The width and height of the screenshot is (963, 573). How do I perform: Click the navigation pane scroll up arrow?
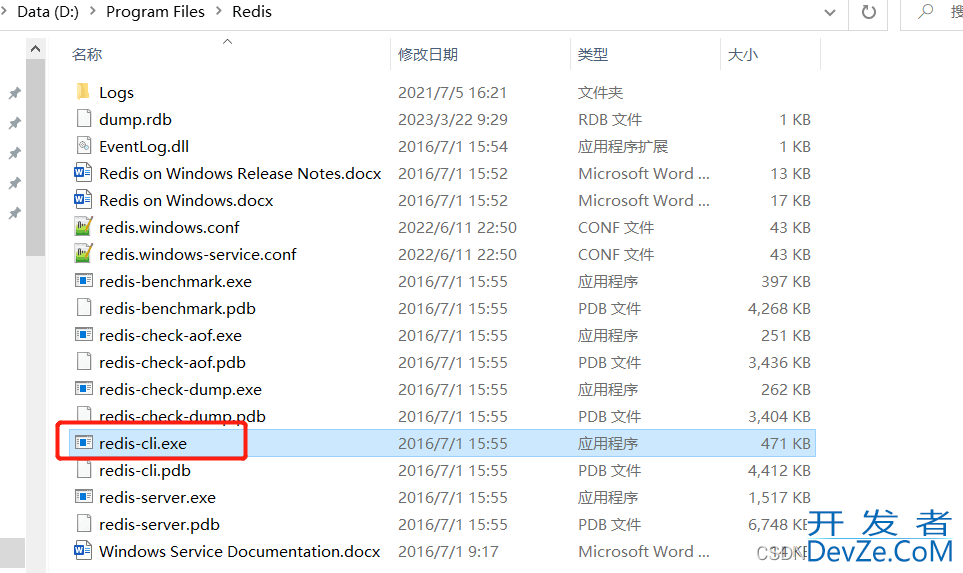(36, 48)
